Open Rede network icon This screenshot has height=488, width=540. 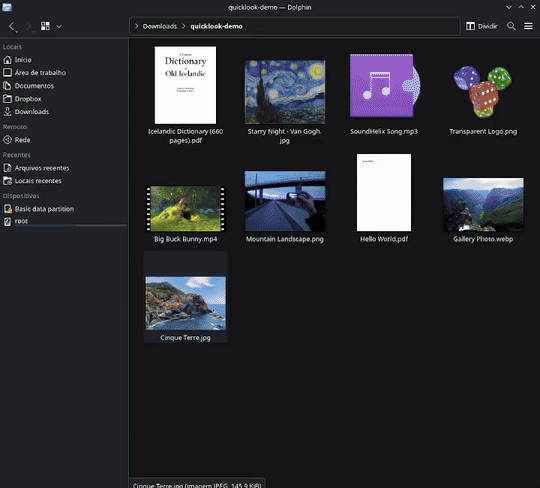pyautogui.click(x=7, y=140)
